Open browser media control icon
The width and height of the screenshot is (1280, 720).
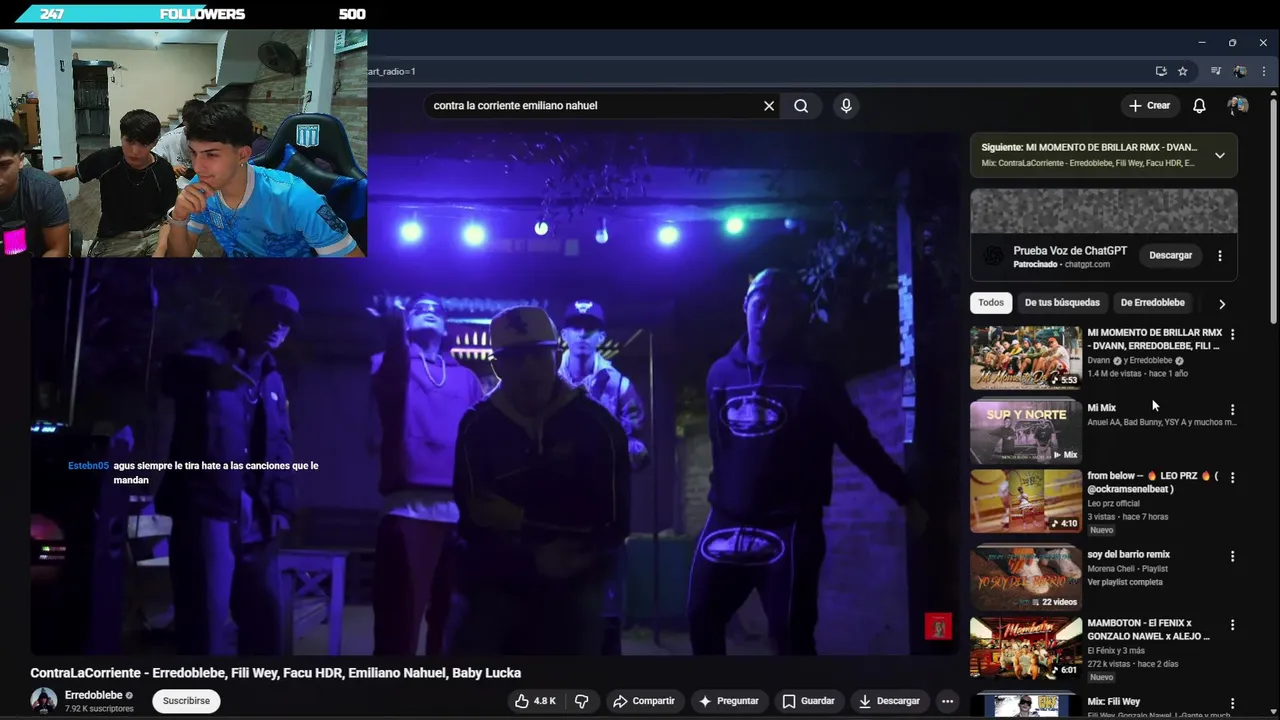click(1216, 71)
